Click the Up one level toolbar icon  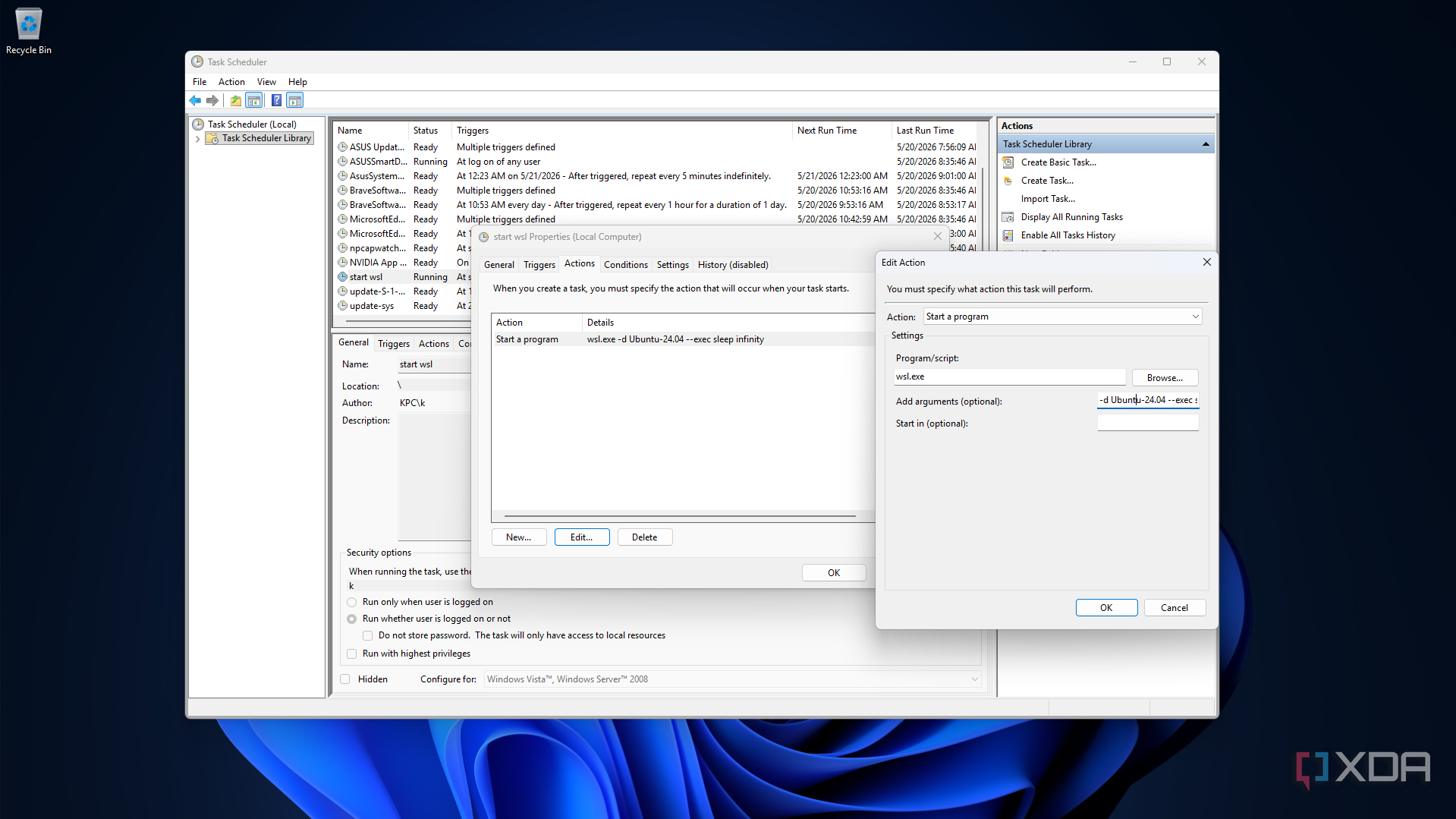(236, 100)
